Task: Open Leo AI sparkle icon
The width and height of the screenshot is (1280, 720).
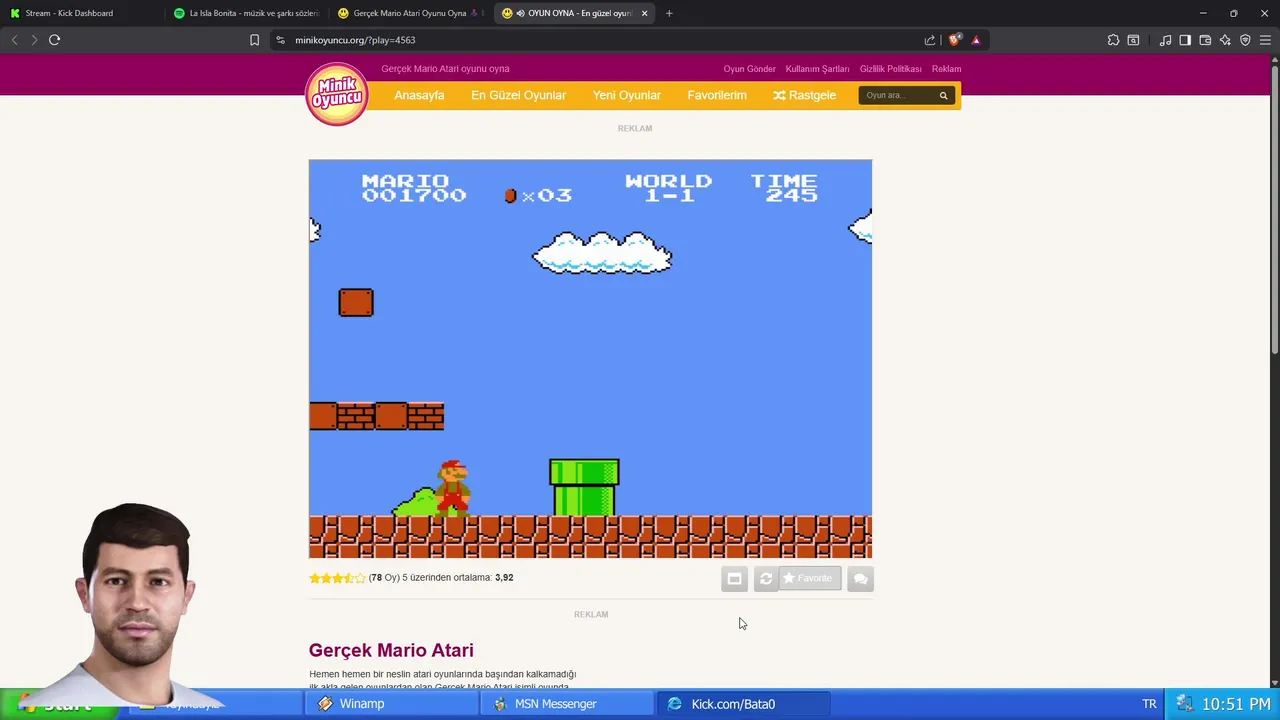Action: [x=1225, y=40]
